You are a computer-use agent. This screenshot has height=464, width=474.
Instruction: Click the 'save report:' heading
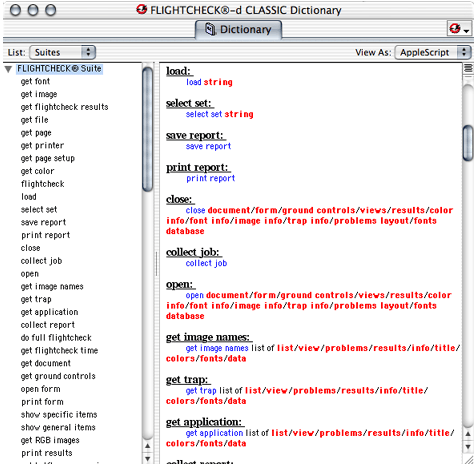click(x=195, y=136)
